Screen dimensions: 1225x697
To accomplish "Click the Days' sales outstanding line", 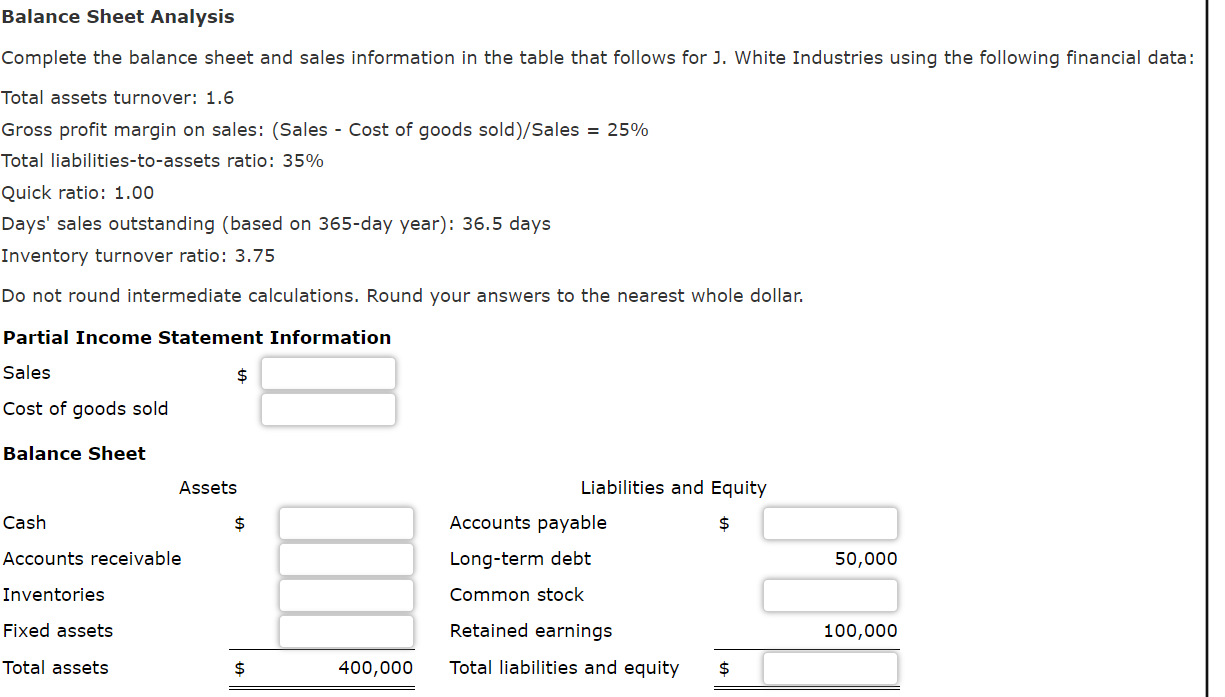I will 276,224.
